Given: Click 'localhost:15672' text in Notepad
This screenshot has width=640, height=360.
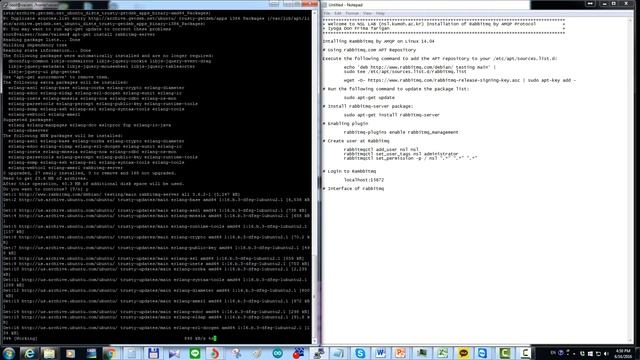Looking at the screenshot, I should pos(364,180).
